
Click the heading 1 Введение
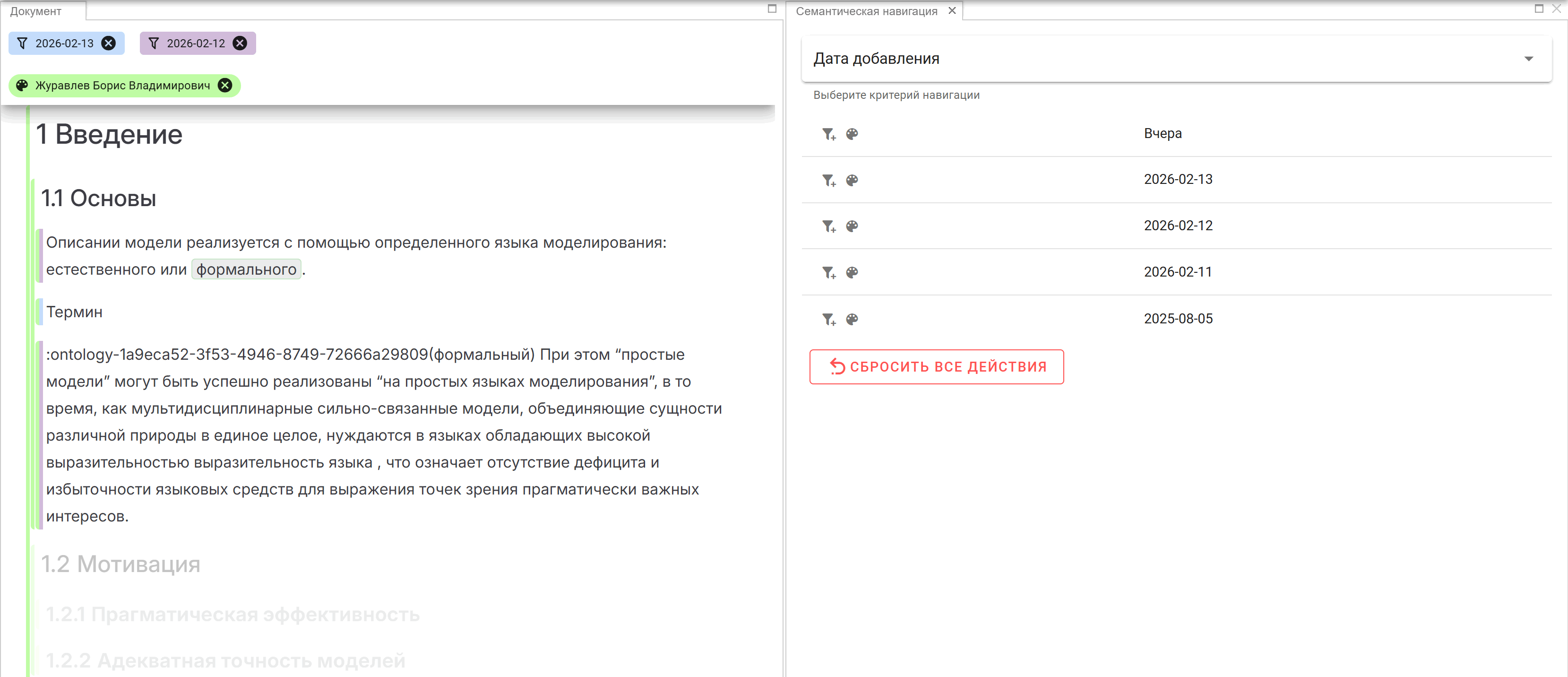[x=109, y=134]
